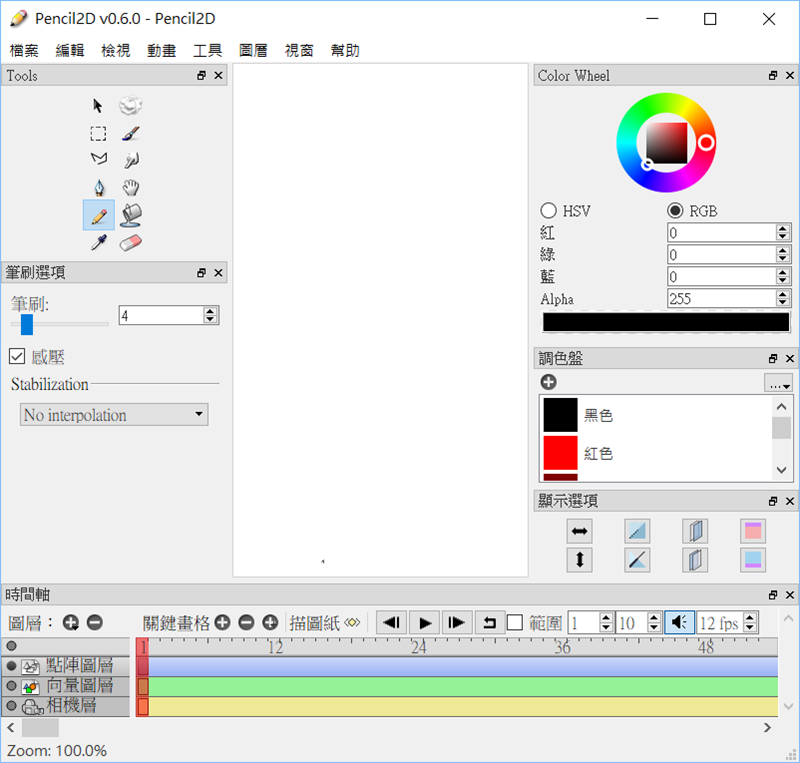The image size is (800, 763).
Task: Select the Hand pan tool
Action: [x=130, y=187]
